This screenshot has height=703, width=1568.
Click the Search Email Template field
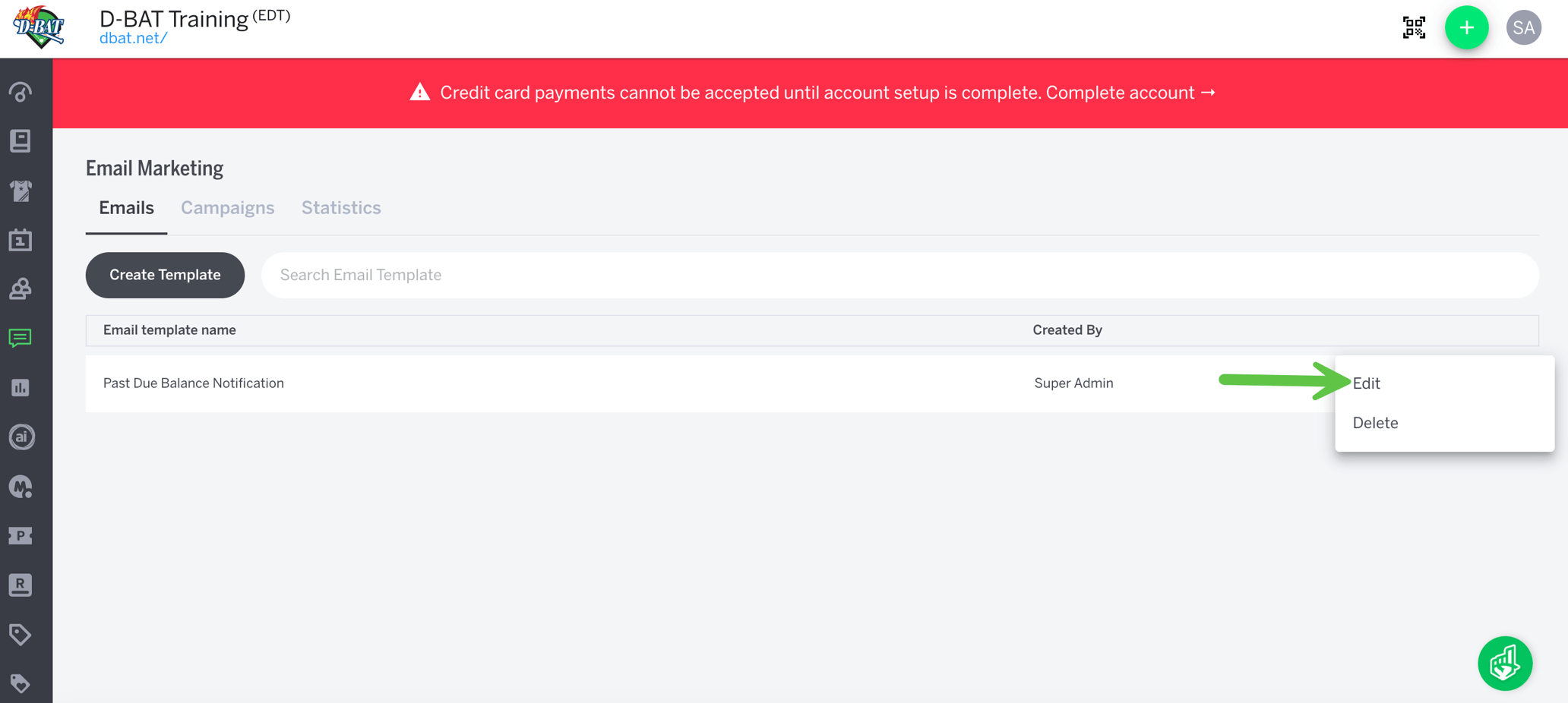532,275
